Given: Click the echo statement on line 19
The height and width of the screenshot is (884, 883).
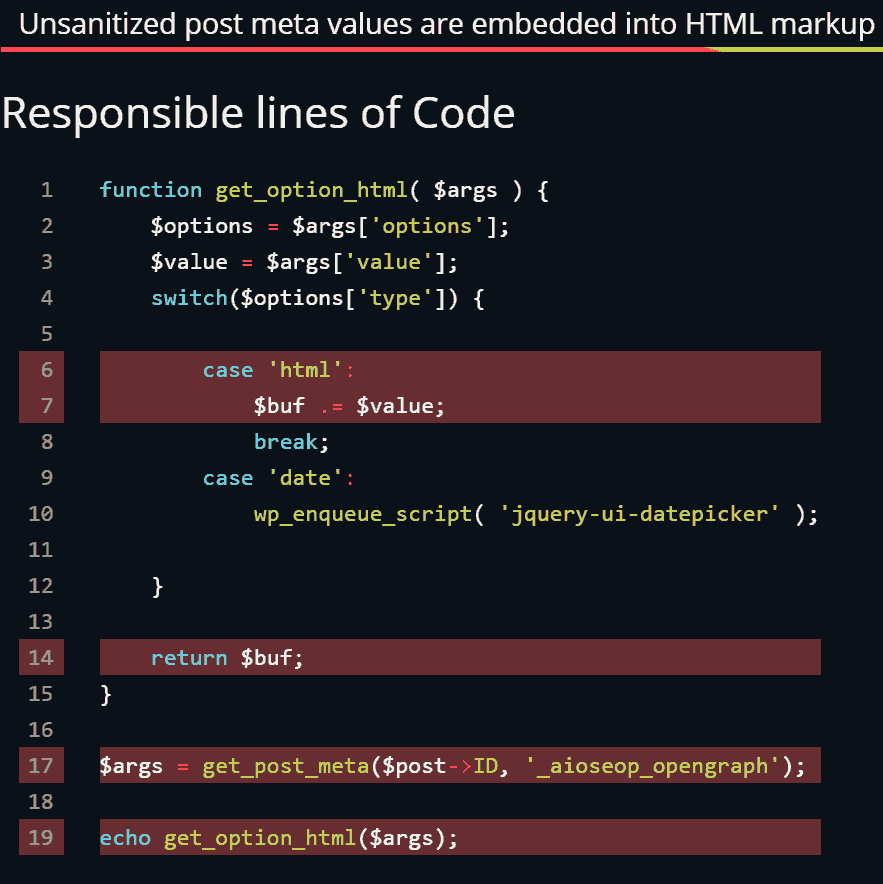Looking at the screenshot, I should [x=124, y=838].
